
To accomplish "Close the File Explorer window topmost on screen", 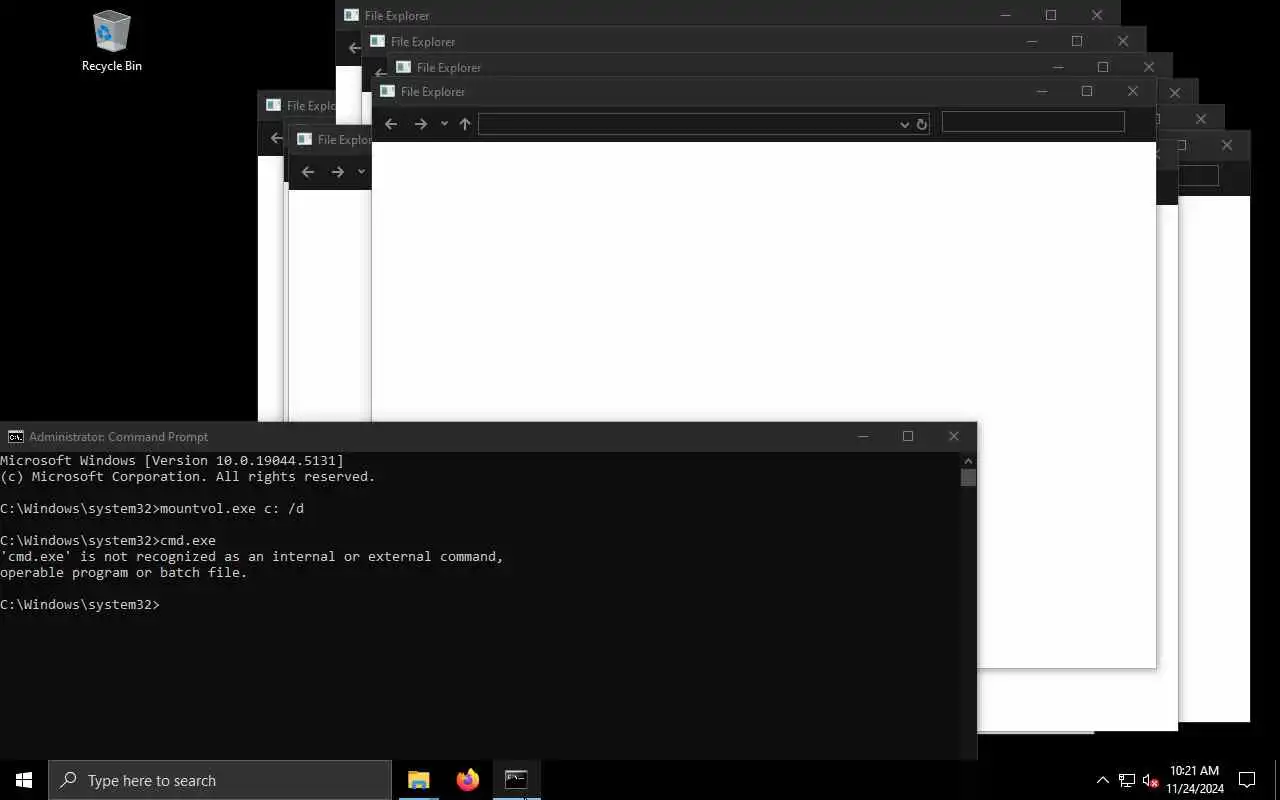I will click(x=1097, y=15).
